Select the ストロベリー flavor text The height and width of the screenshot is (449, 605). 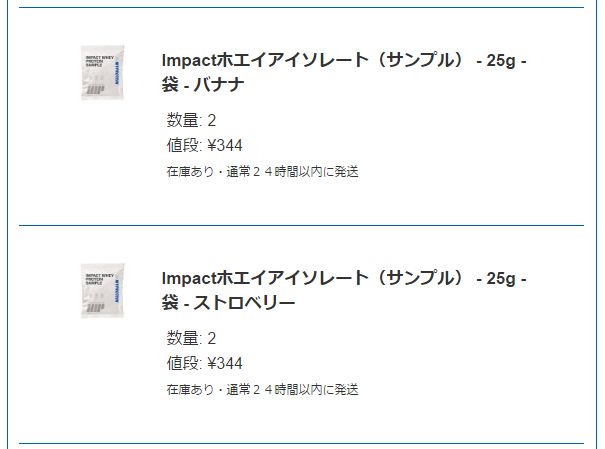244,302
